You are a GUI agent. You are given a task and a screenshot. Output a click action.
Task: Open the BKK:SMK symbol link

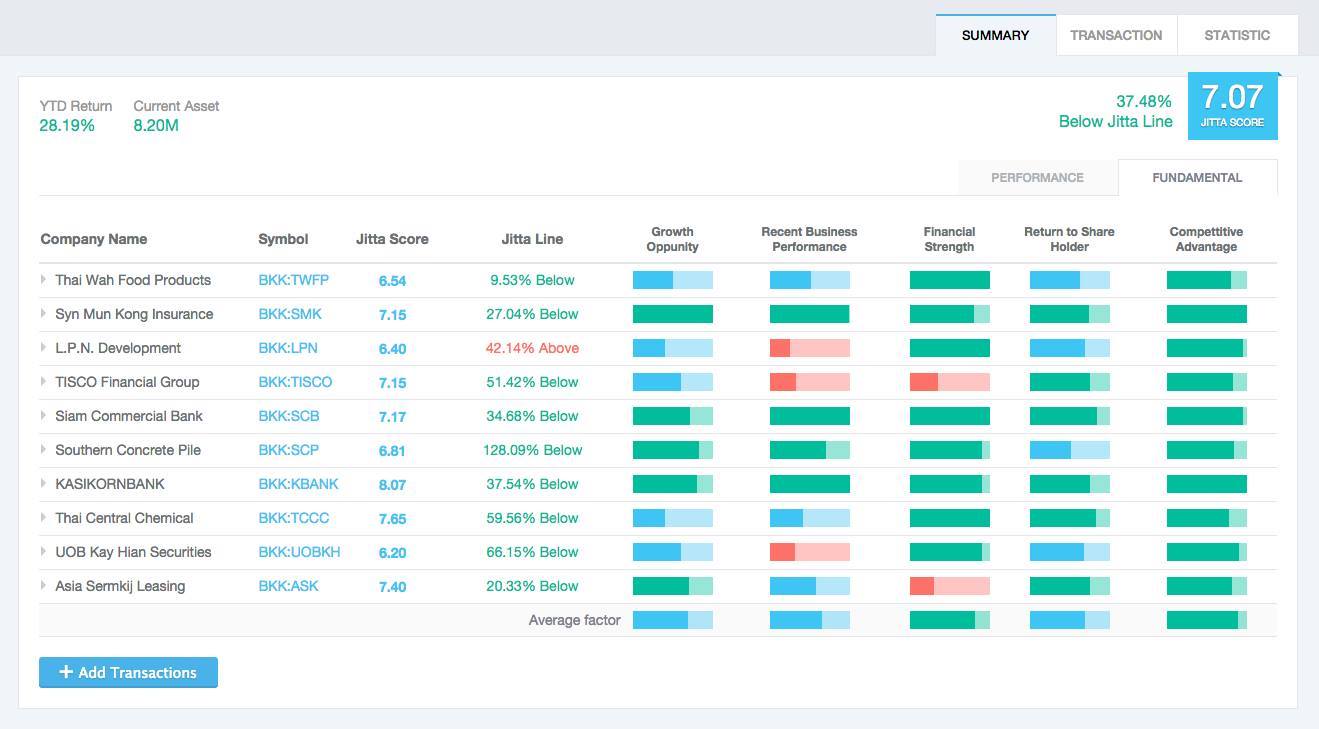pos(290,314)
